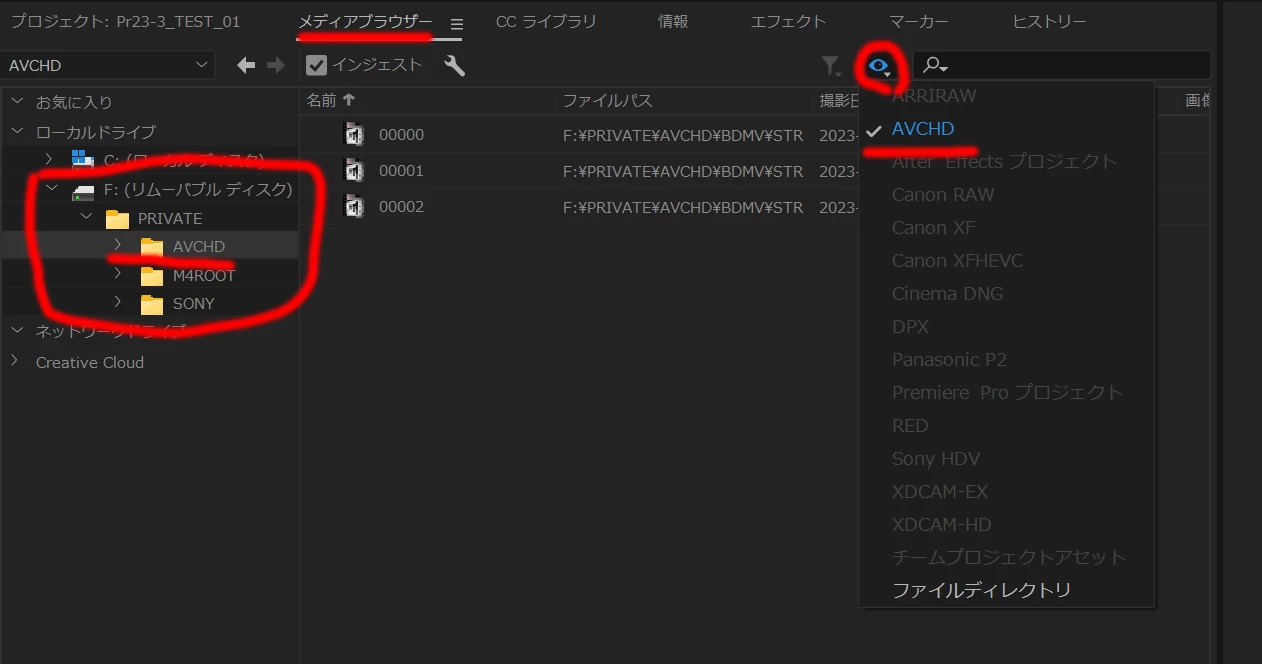Switch to the マーカー tab
This screenshot has height=664, width=1262.
point(919,22)
